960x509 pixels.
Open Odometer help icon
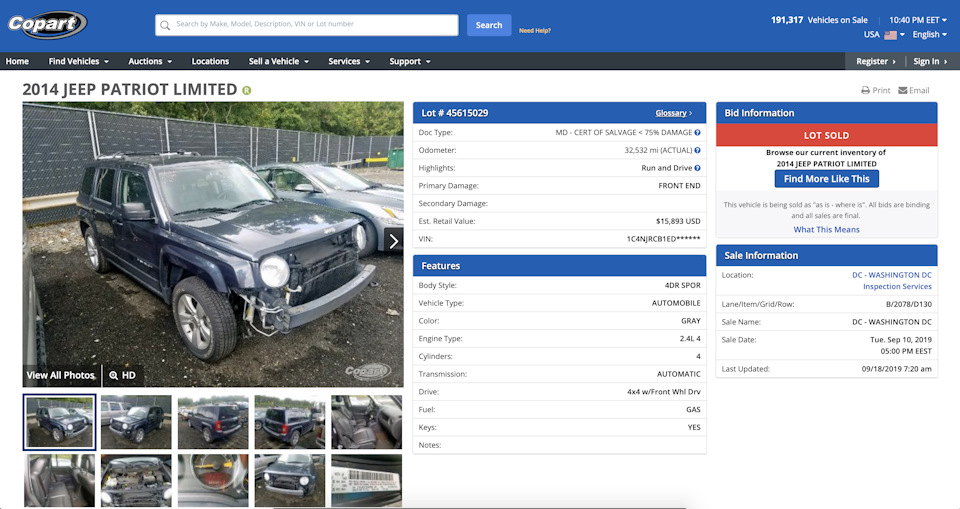697,150
